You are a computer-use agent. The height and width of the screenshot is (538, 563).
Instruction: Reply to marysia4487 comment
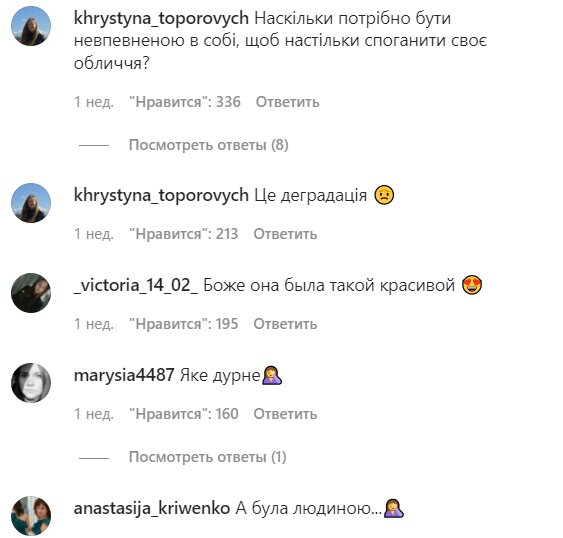pos(285,414)
